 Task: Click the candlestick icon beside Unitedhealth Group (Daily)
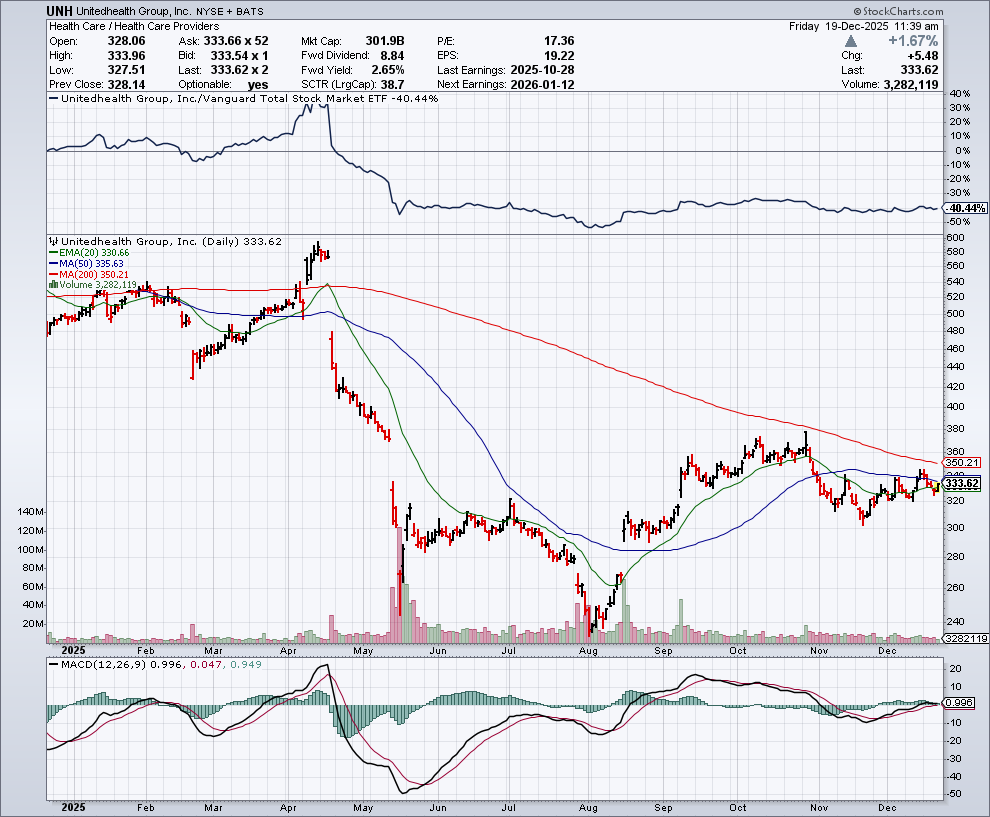(x=53, y=242)
